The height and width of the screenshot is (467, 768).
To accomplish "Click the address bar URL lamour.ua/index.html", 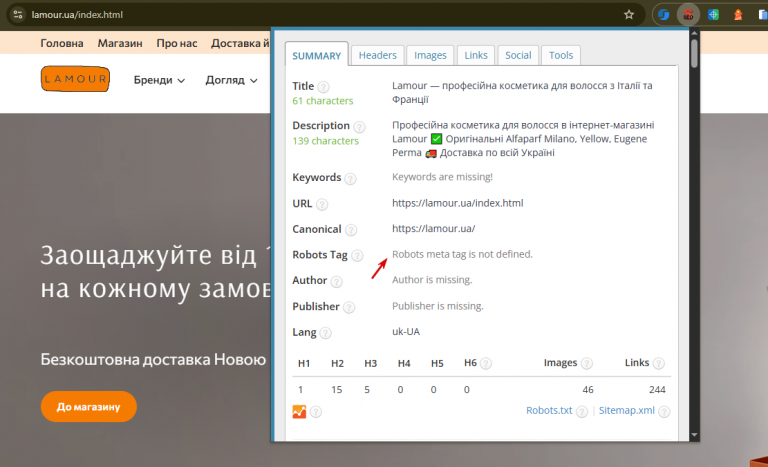I will click(x=77, y=15).
